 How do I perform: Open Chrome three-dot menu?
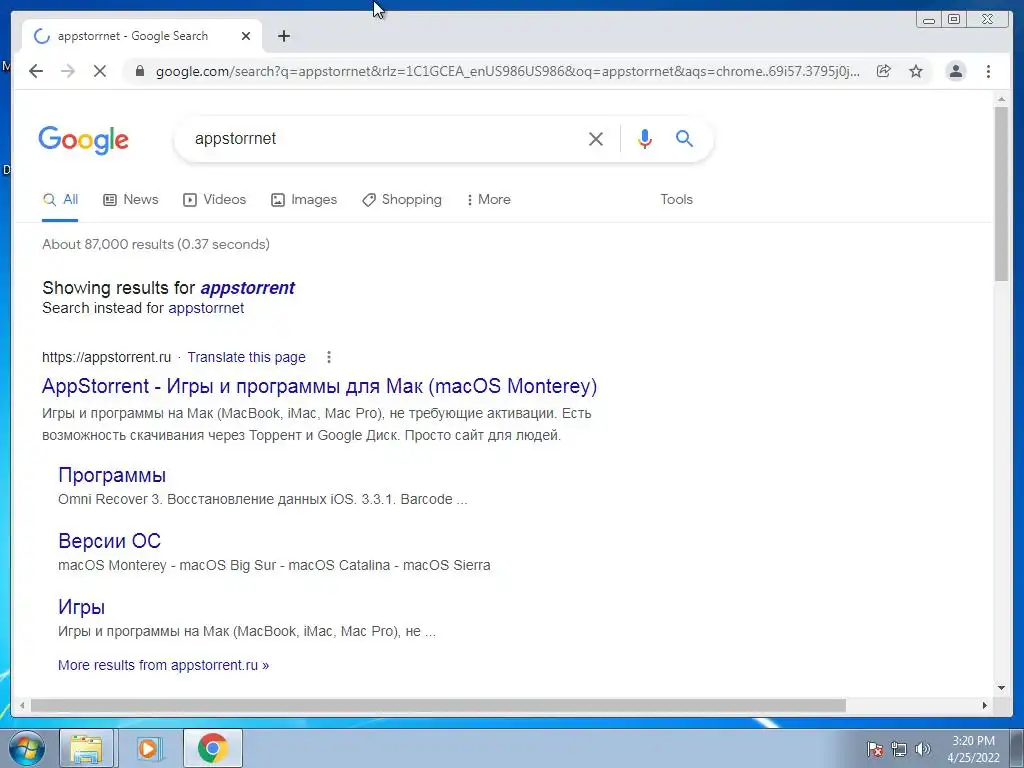pos(988,71)
